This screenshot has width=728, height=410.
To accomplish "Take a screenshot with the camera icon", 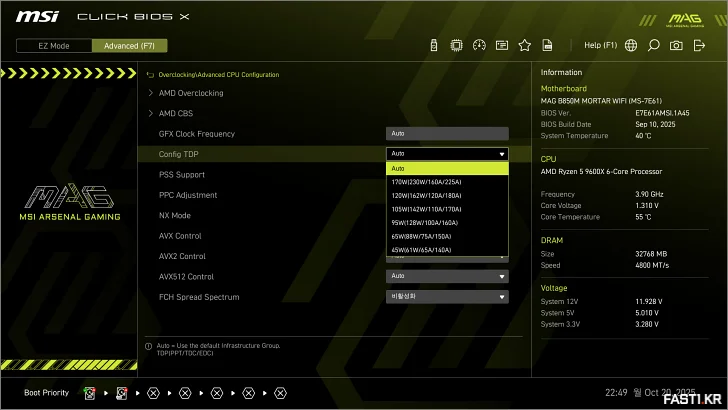I will pyautogui.click(x=676, y=46).
